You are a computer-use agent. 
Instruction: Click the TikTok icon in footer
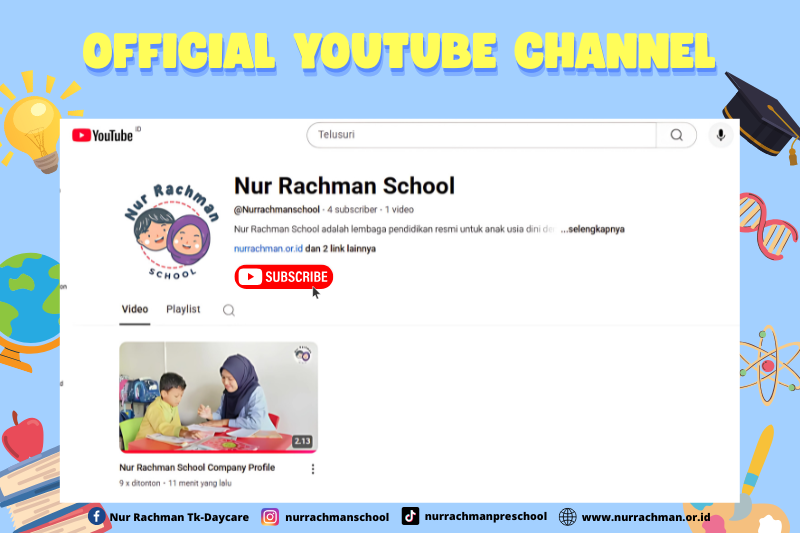coord(410,516)
